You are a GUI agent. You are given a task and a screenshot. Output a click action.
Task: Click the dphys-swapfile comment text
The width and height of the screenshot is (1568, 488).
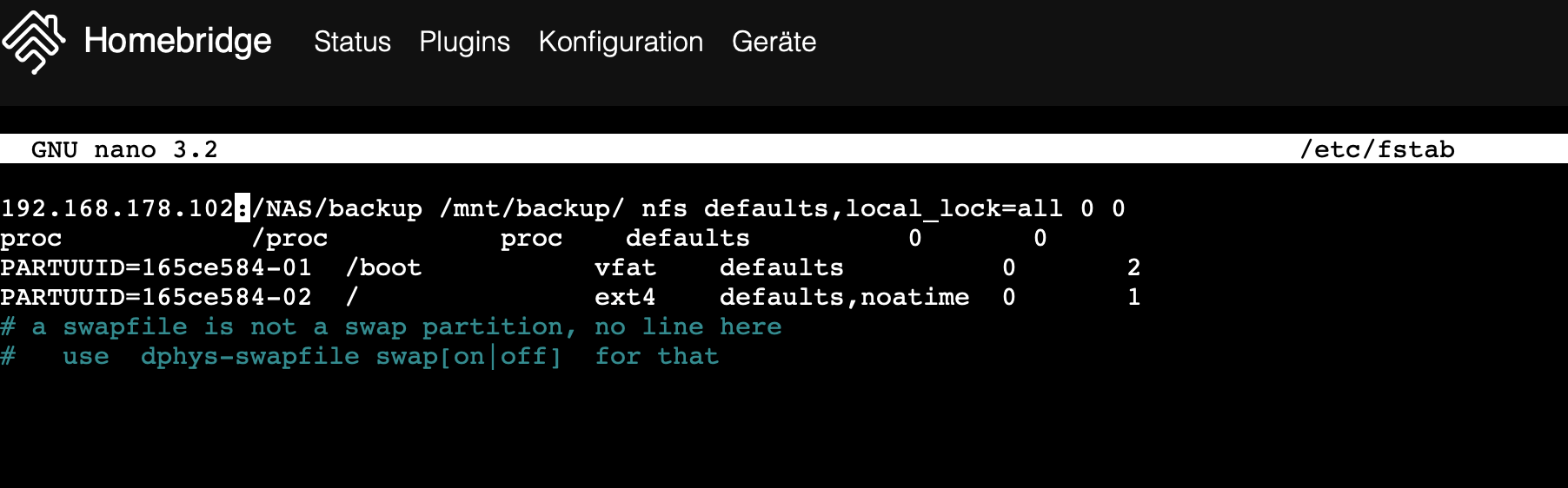coord(249,356)
